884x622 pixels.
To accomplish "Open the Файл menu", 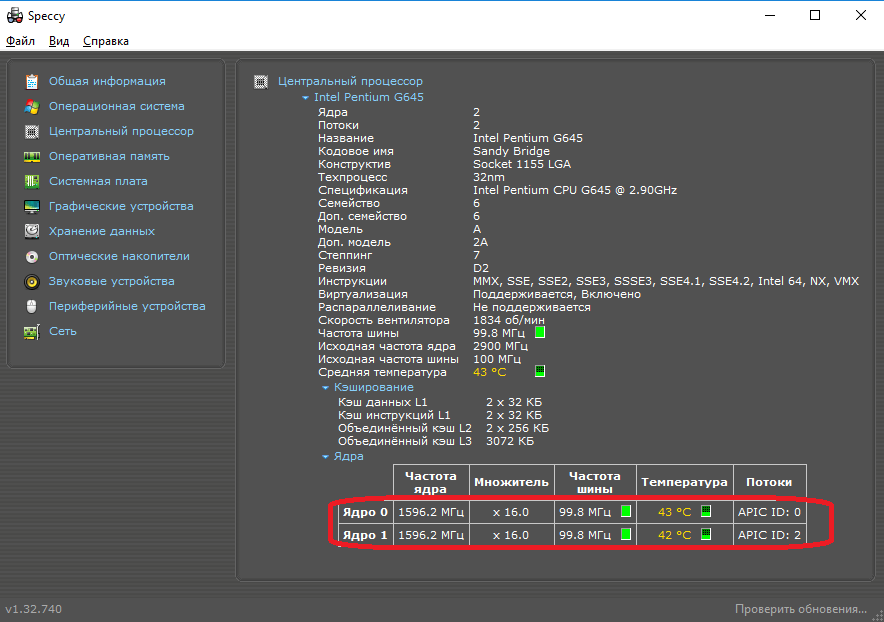I will (x=20, y=41).
